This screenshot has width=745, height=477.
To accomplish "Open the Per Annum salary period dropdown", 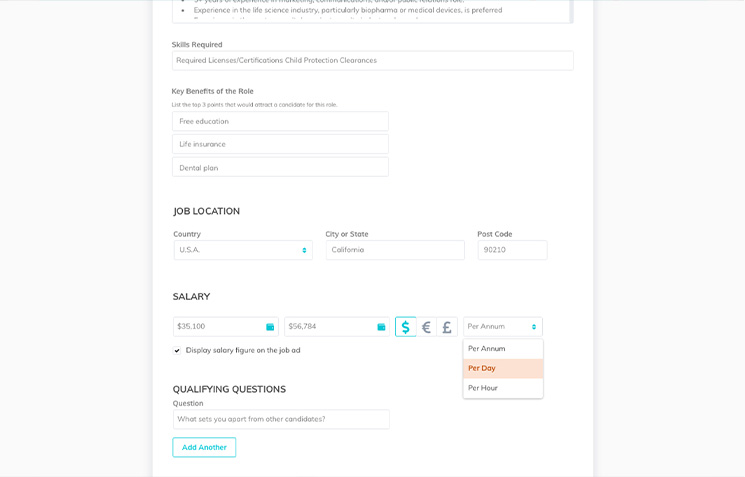I will click(503, 327).
